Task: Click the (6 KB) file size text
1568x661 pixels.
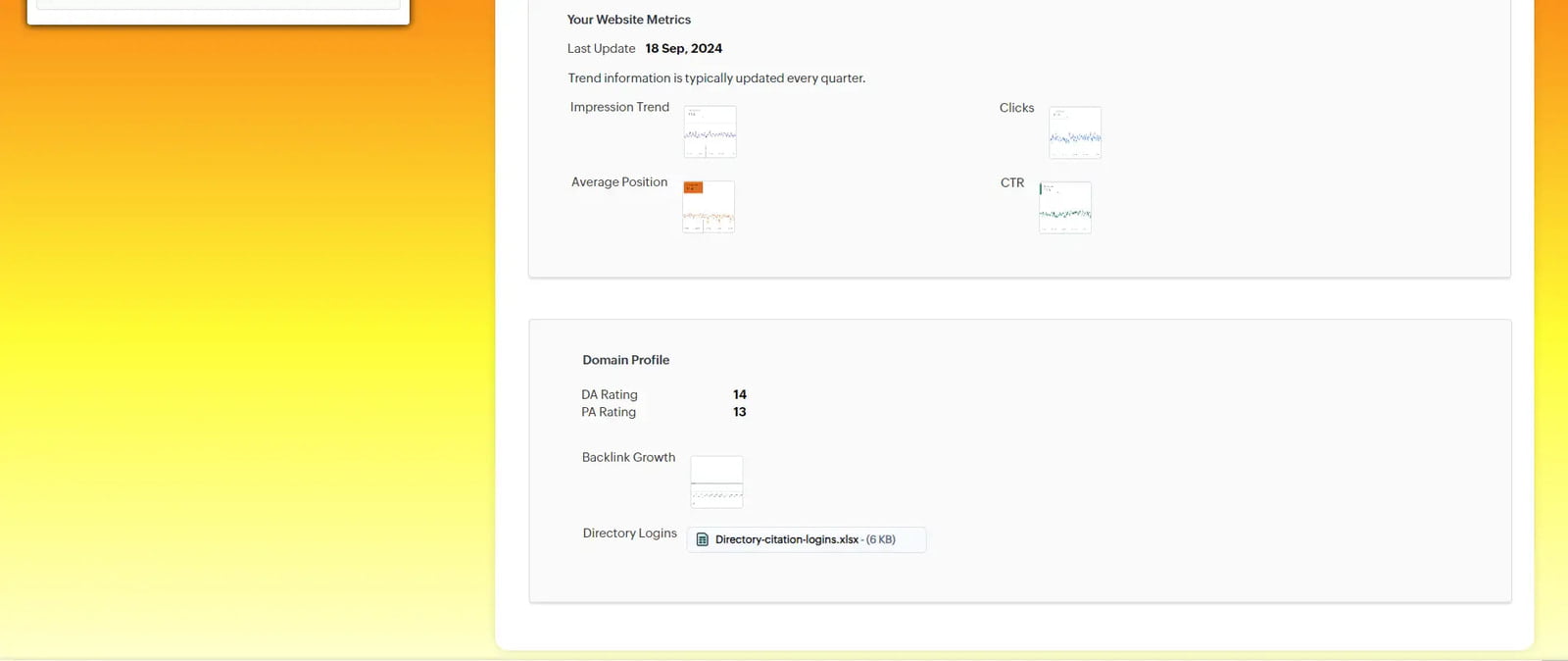Action: tap(880, 539)
